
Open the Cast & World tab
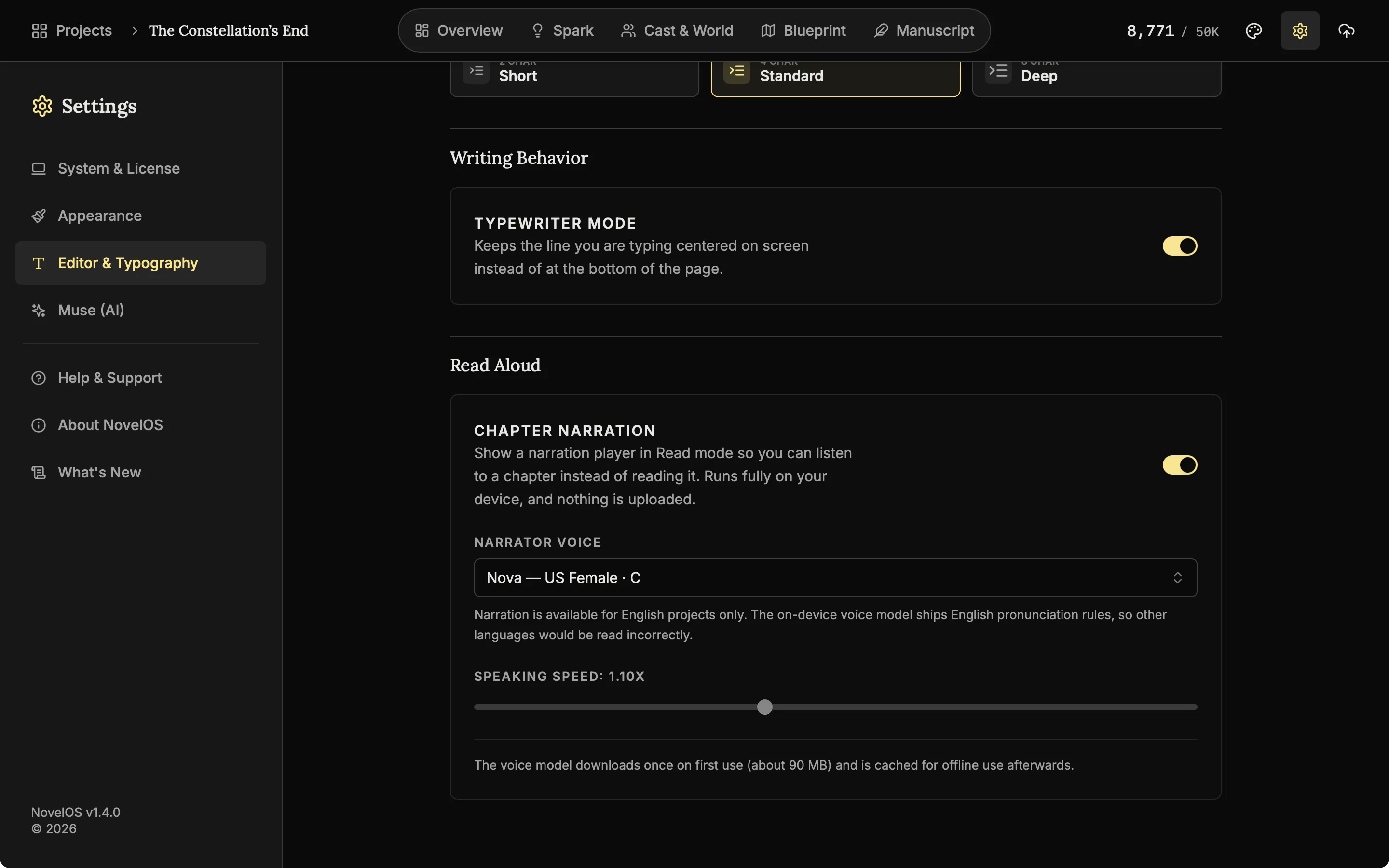(677, 30)
